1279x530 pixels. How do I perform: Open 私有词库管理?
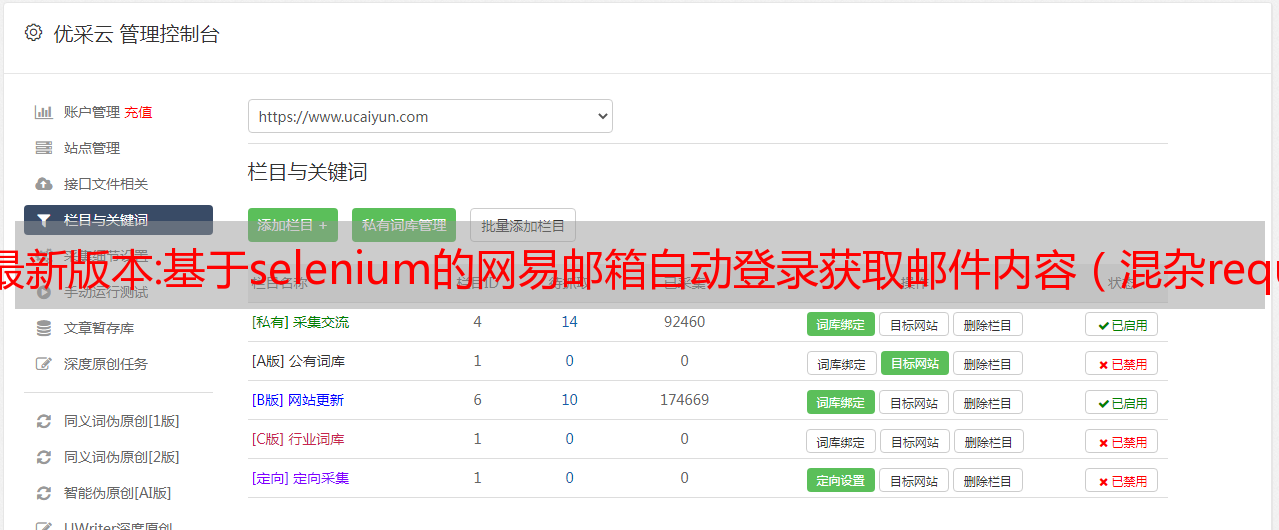coord(404,225)
